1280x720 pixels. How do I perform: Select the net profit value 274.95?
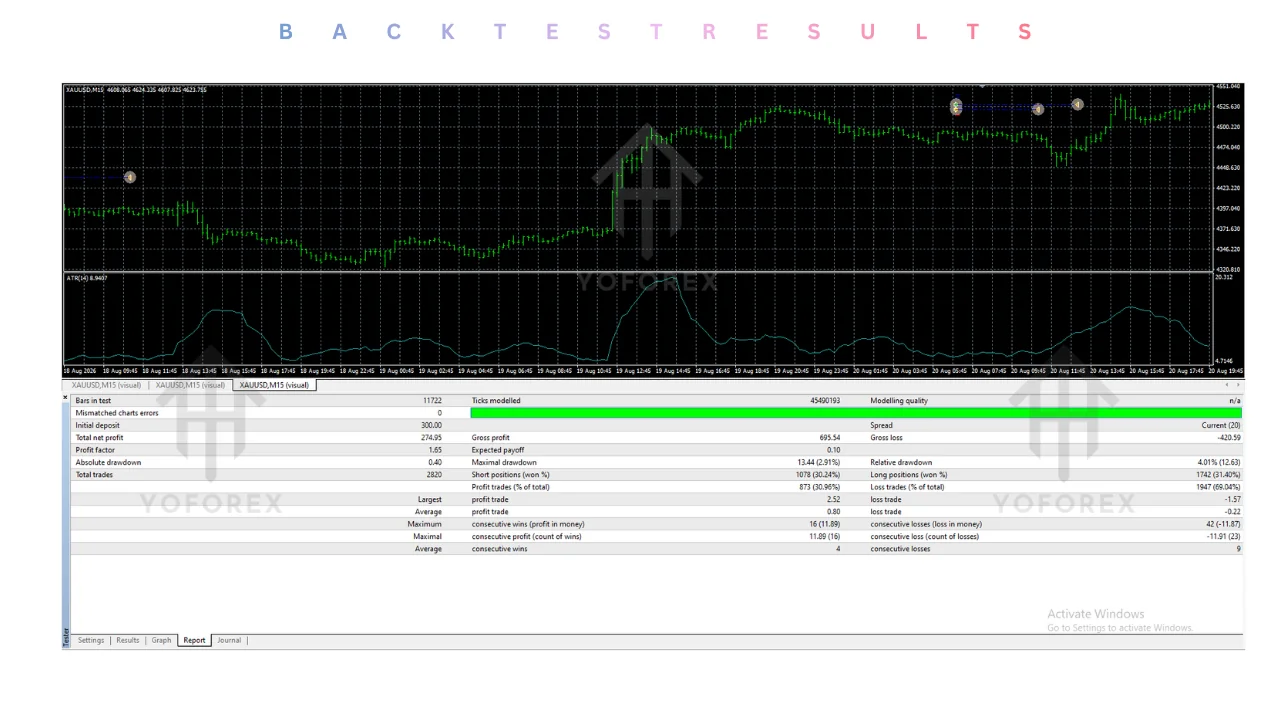coord(431,437)
